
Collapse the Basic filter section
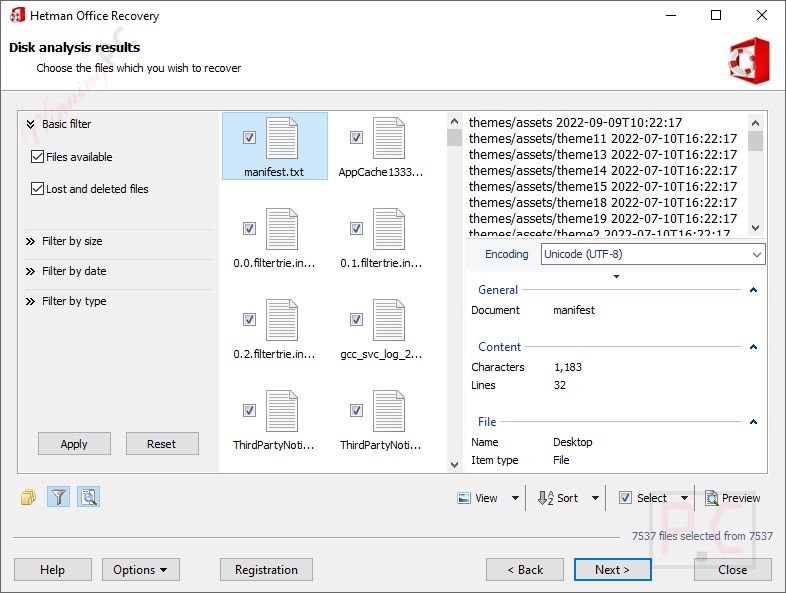[x=31, y=124]
